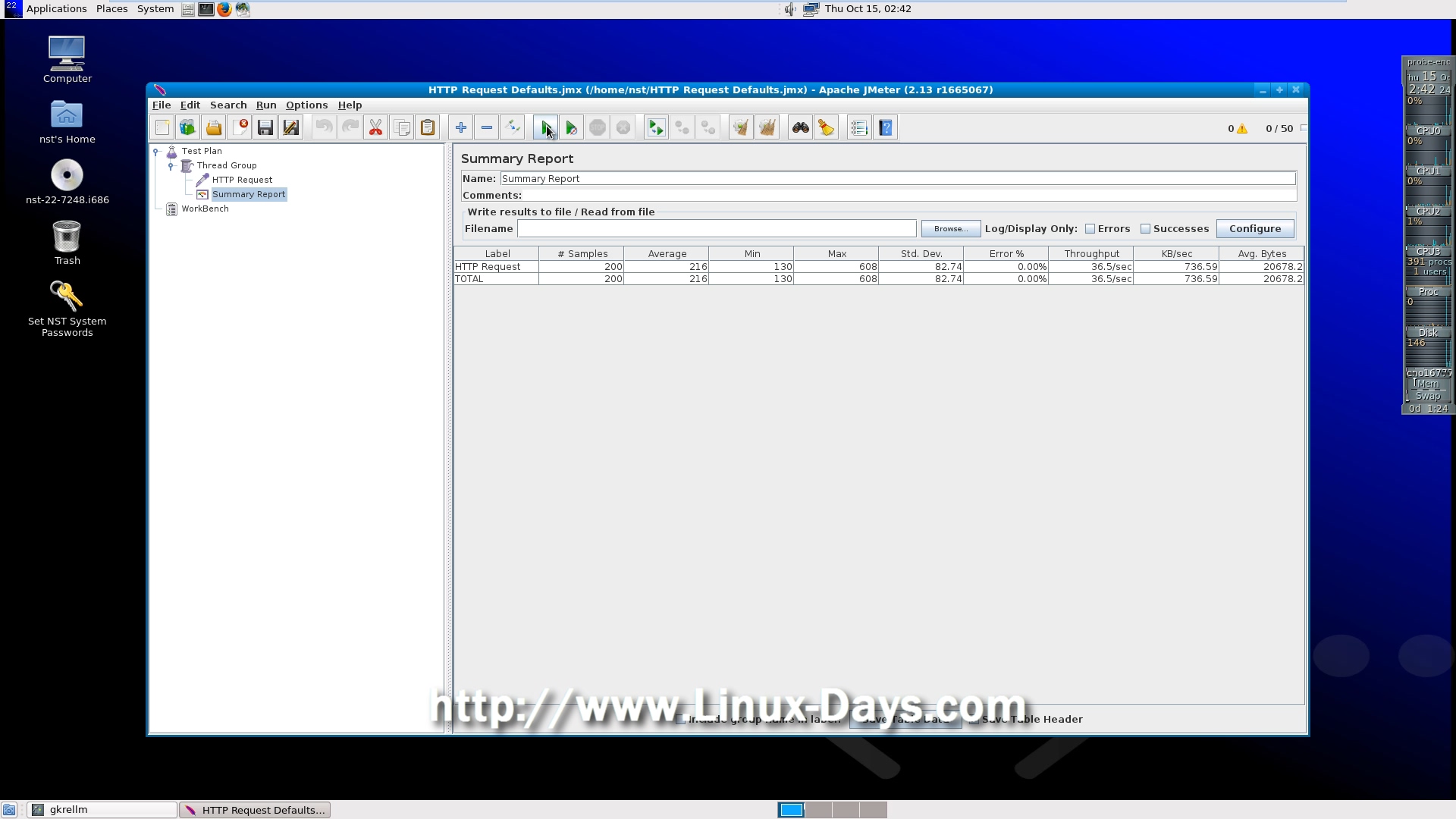Enable the Errors checkbox
Screen dimensions: 1456x819
1090,229
